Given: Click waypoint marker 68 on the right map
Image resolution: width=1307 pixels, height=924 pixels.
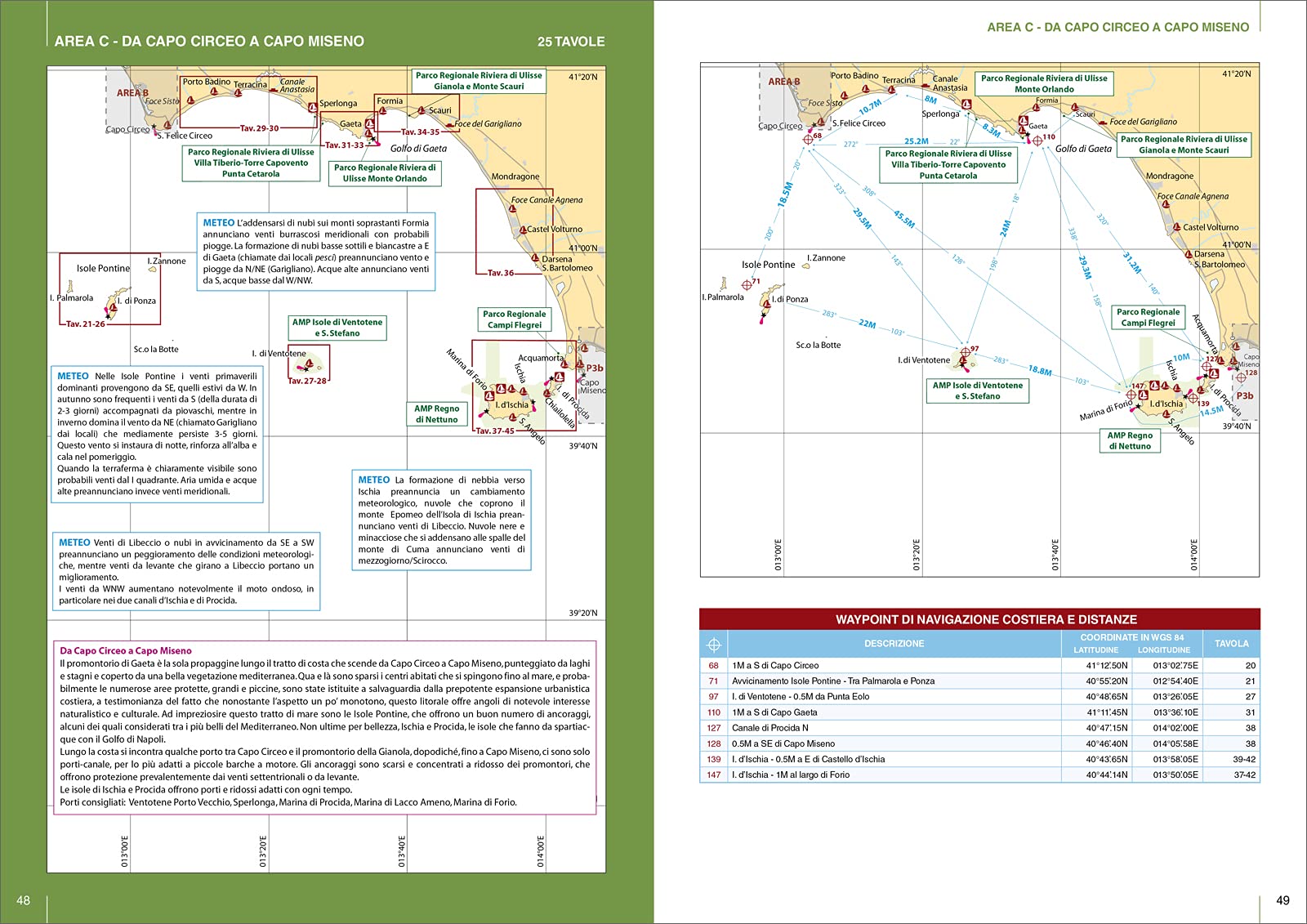Looking at the screenshot, I should pos(808,139).
